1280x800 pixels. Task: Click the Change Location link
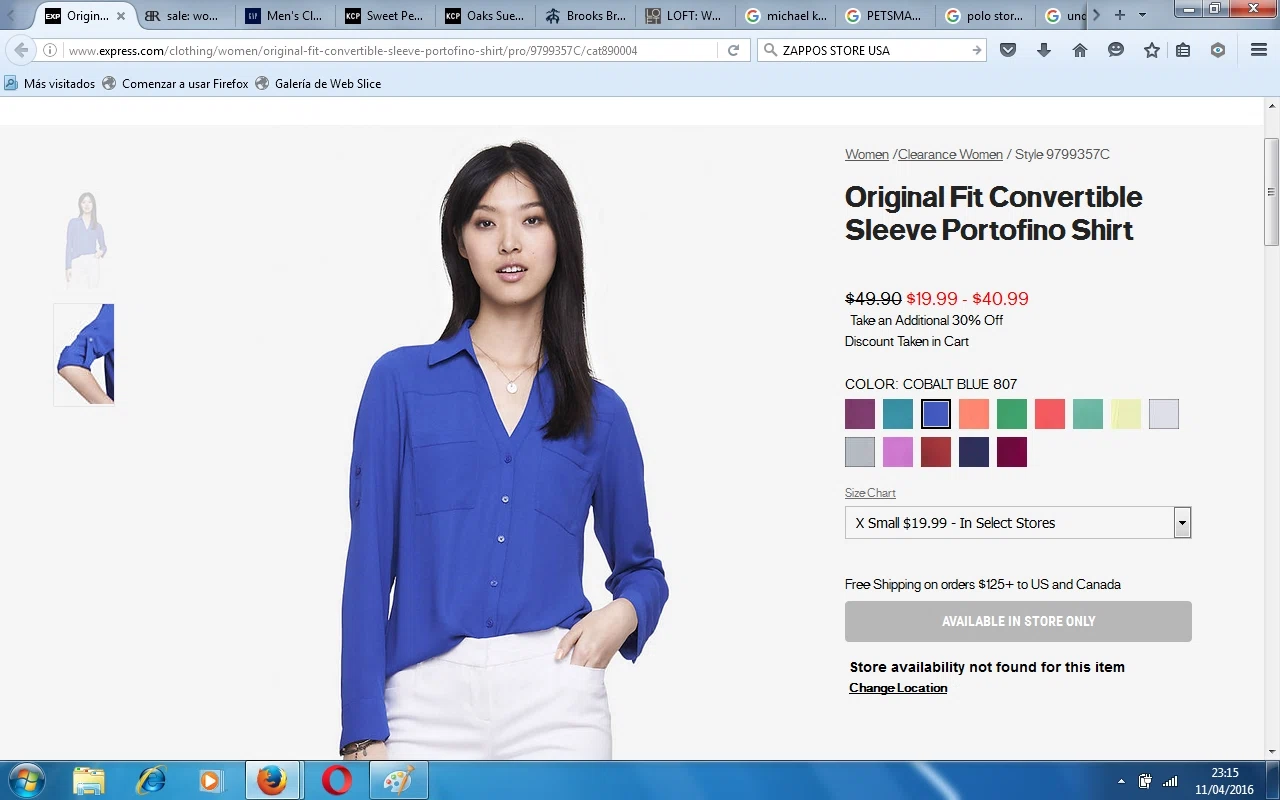(898, 688)
